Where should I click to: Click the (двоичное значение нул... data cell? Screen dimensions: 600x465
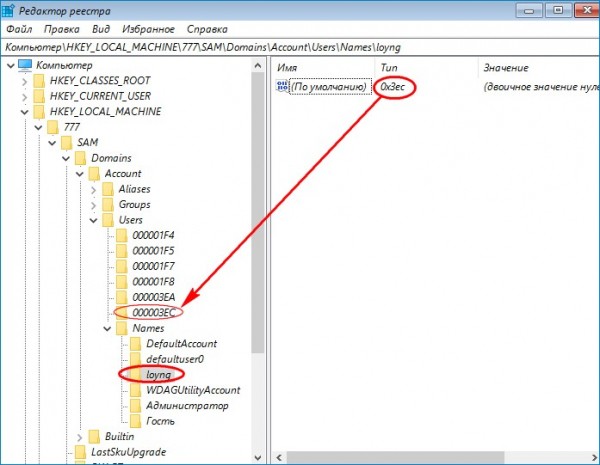coord(541,87)
